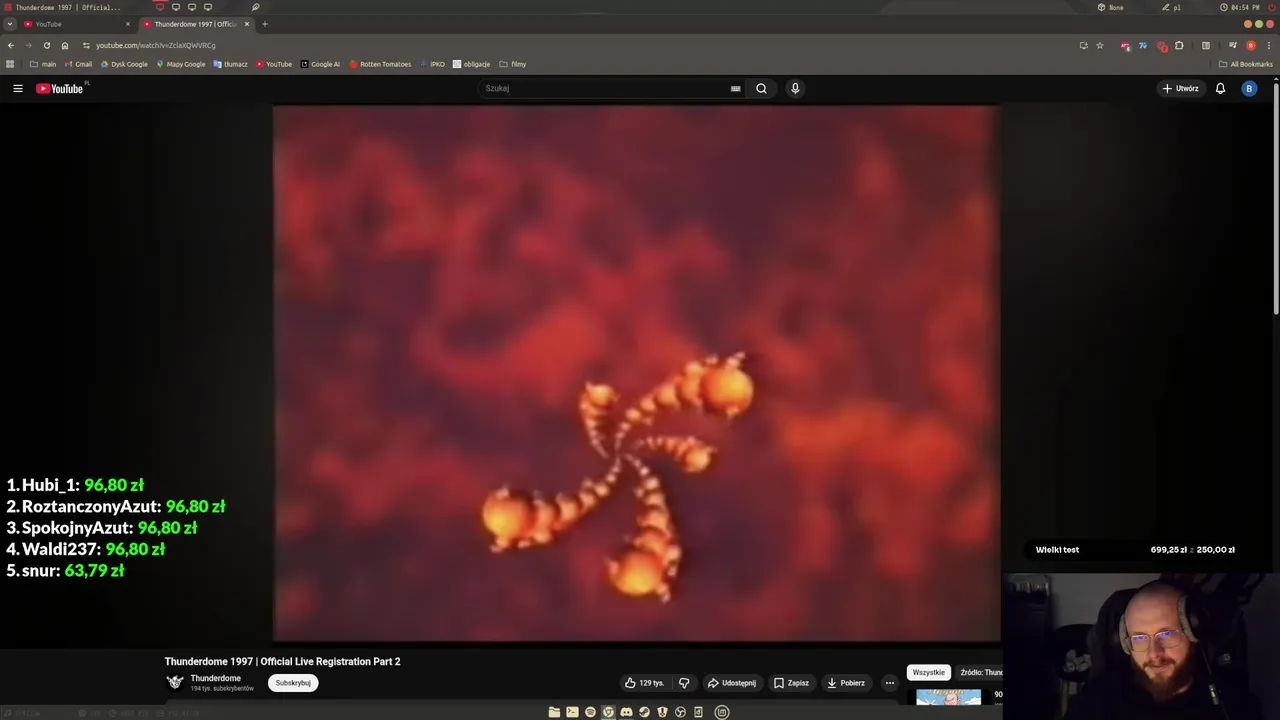Image resolution: width=1280 pixels, height=720 pixels.
Task: Open the browser extensions puzzle icon
Action: [1179, 45]
